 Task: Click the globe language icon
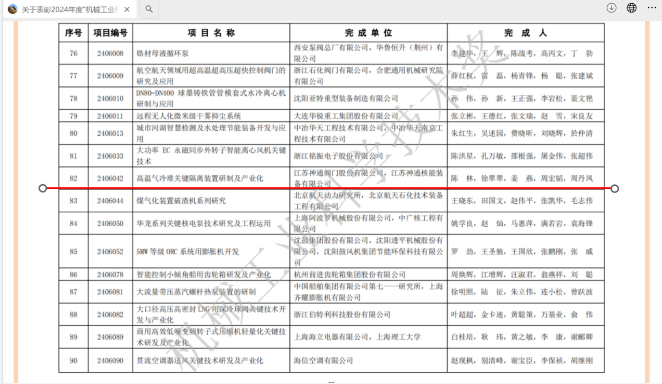point(632,8)
